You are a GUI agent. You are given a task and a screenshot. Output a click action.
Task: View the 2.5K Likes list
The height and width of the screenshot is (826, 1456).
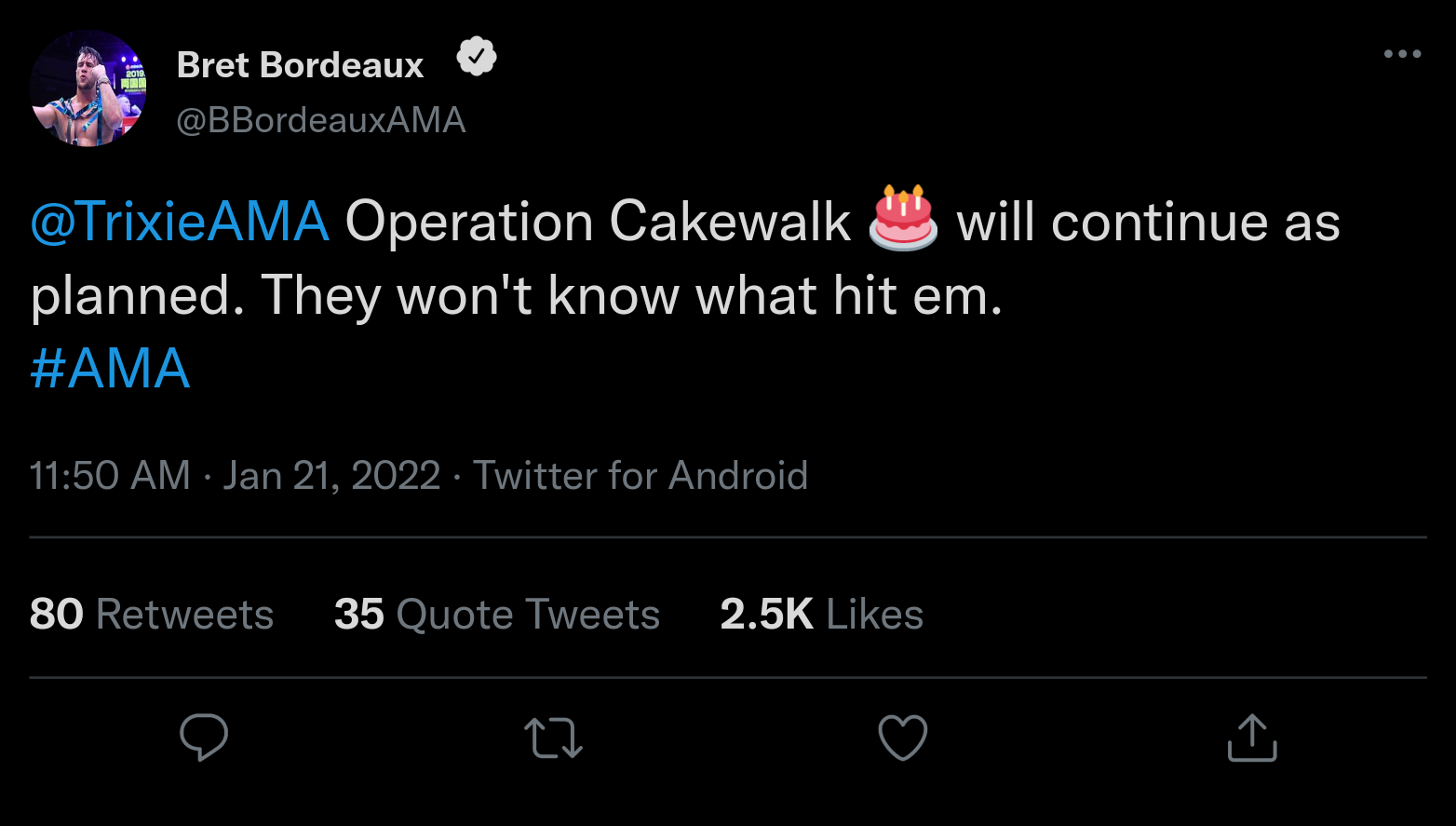tap(821, 615)
